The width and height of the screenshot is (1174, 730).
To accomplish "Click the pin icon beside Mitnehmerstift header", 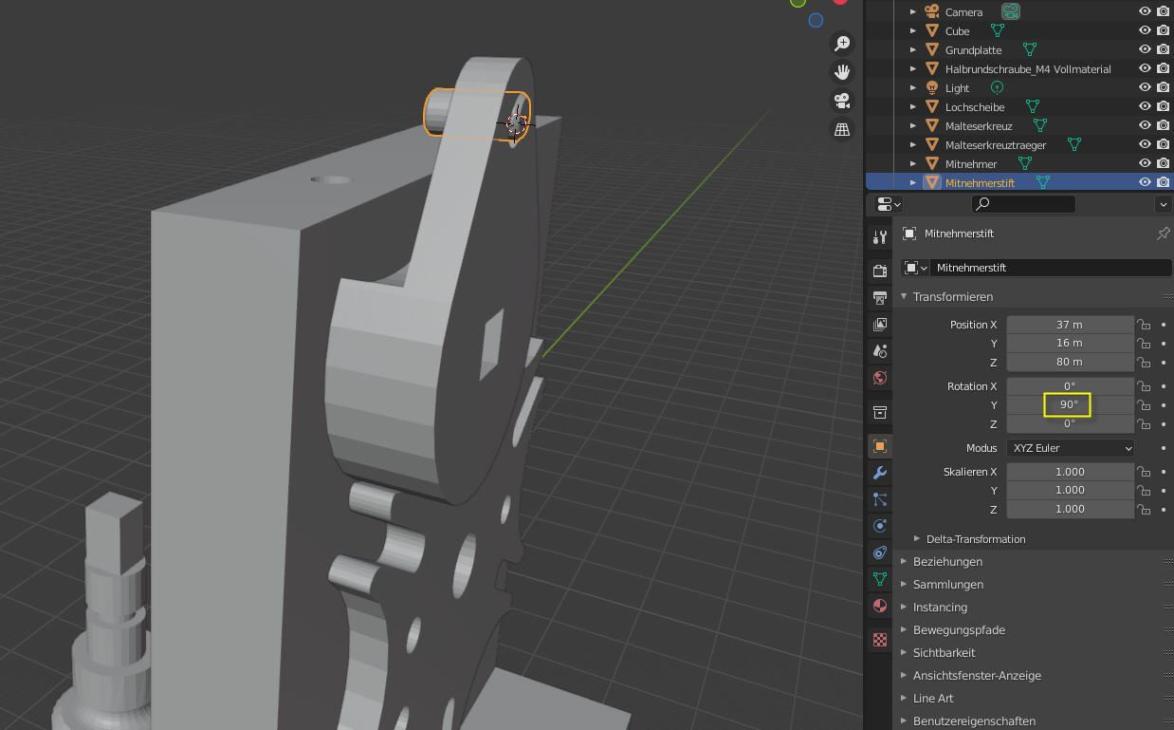I will (x=1163, y=234).
